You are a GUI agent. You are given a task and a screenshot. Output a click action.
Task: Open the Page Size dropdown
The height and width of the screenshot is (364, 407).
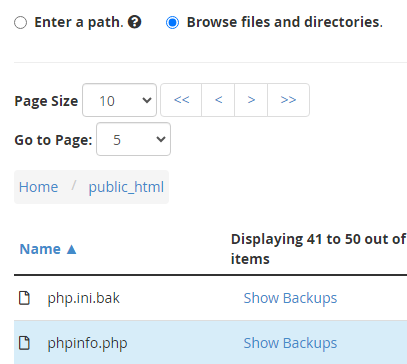(119, 100)
